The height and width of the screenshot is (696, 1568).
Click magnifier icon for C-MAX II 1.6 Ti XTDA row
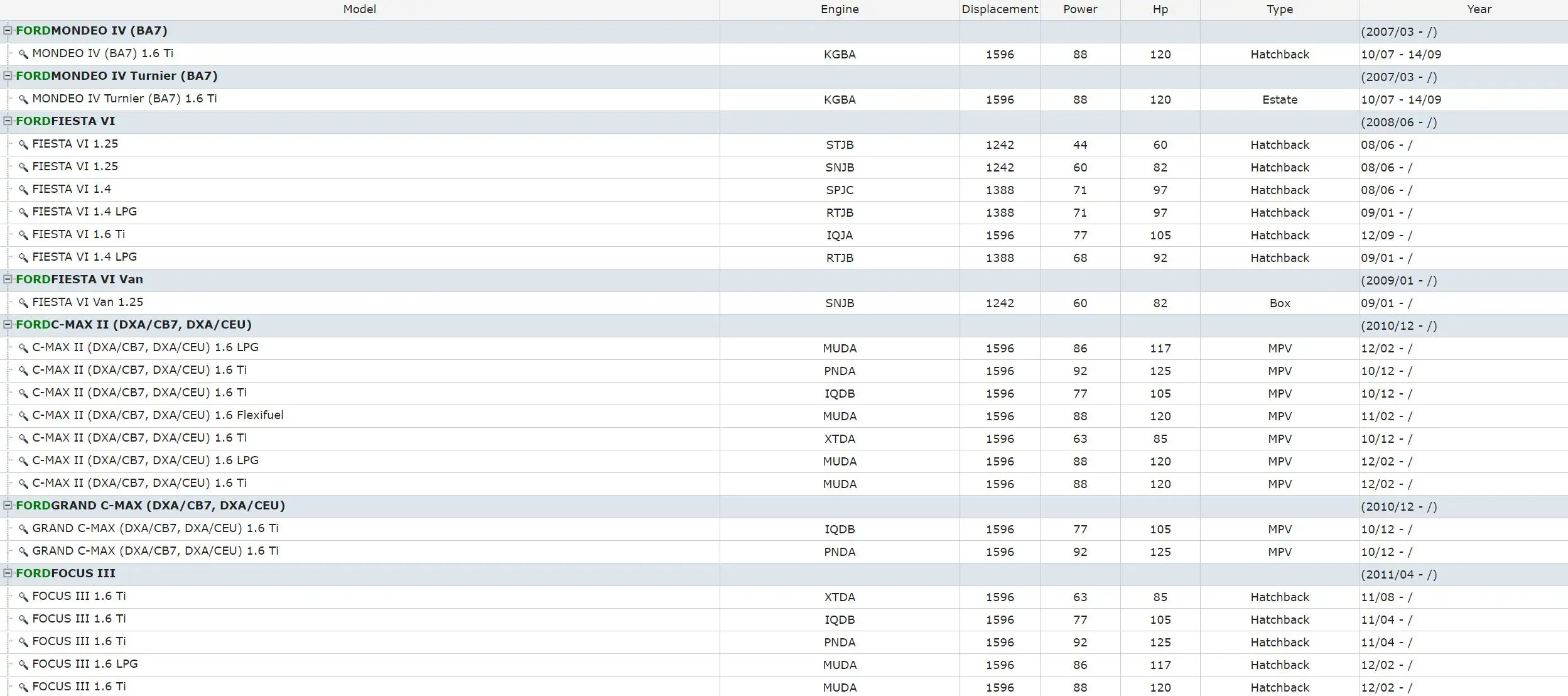[23, 438]
